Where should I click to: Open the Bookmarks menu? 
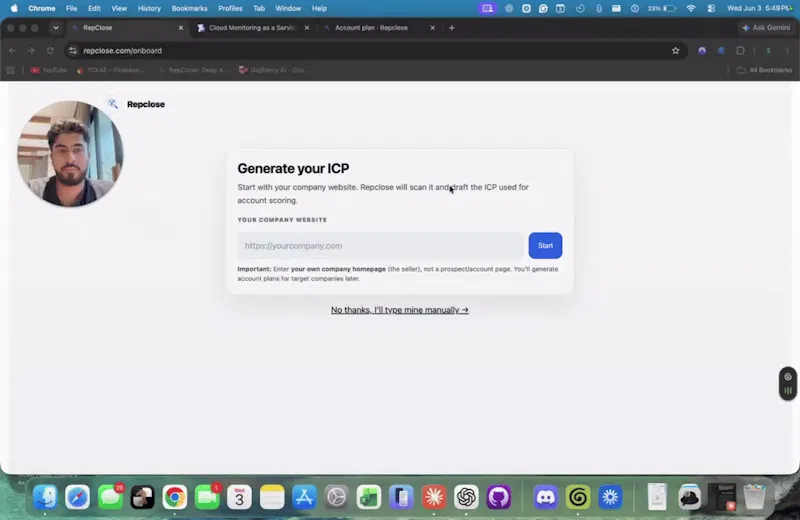click(x=189, y=8)
